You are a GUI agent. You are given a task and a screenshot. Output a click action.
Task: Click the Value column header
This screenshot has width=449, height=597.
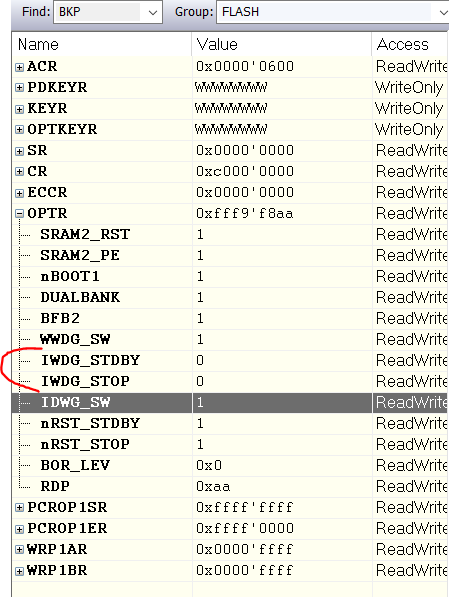click(x=282, y=45)
